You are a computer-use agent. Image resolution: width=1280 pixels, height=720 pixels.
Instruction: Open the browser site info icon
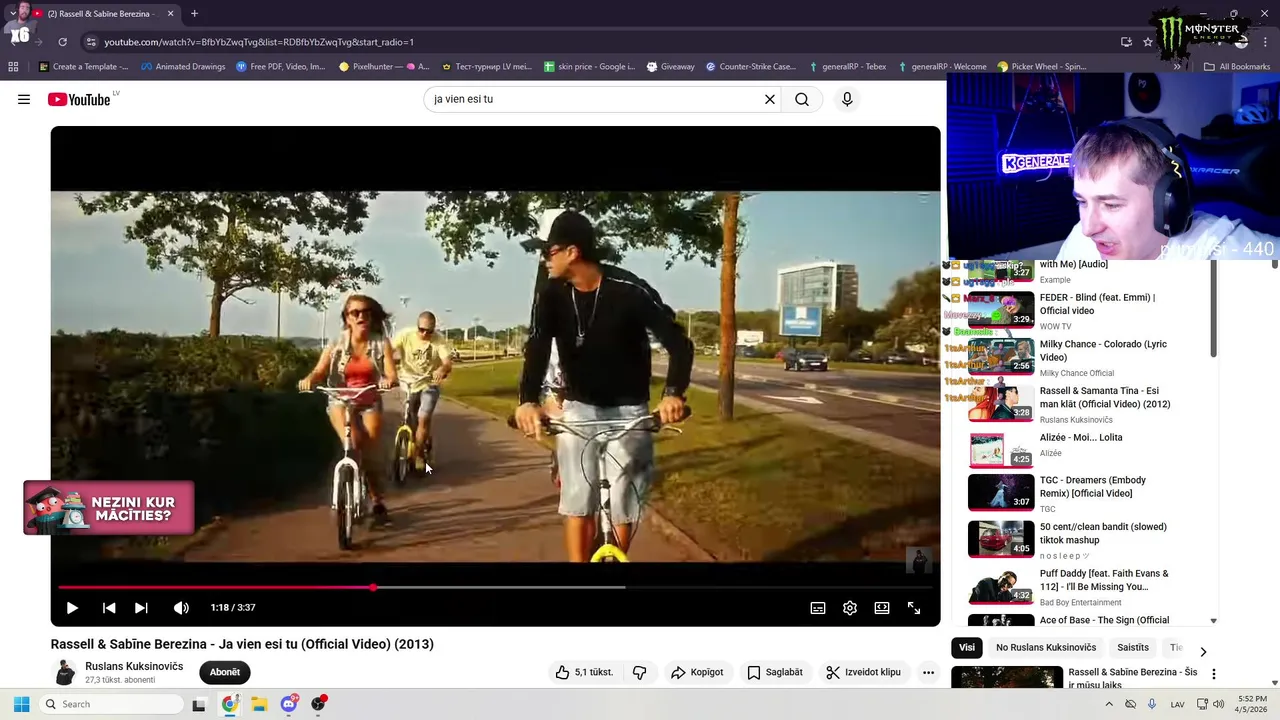coord(91,42)
